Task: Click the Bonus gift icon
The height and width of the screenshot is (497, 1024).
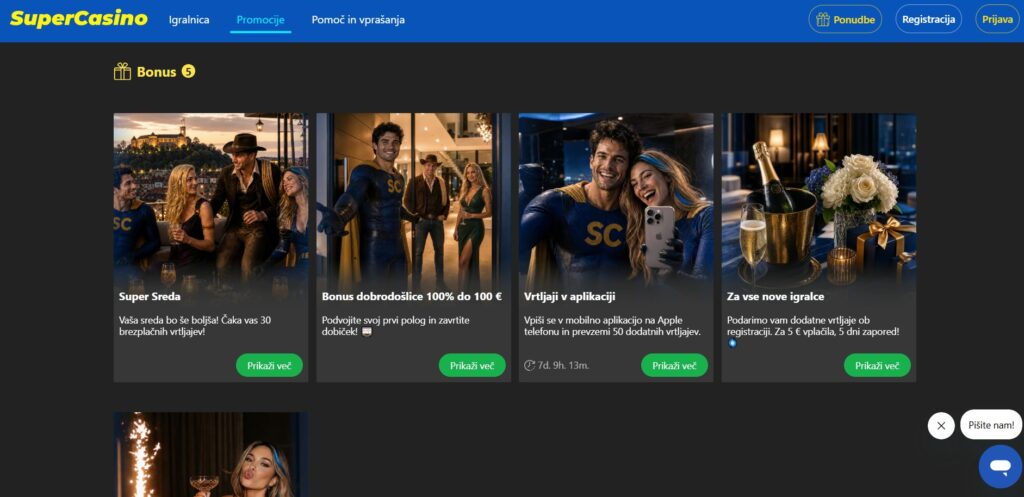Action: pyautogui.click(x=122, y=71)
